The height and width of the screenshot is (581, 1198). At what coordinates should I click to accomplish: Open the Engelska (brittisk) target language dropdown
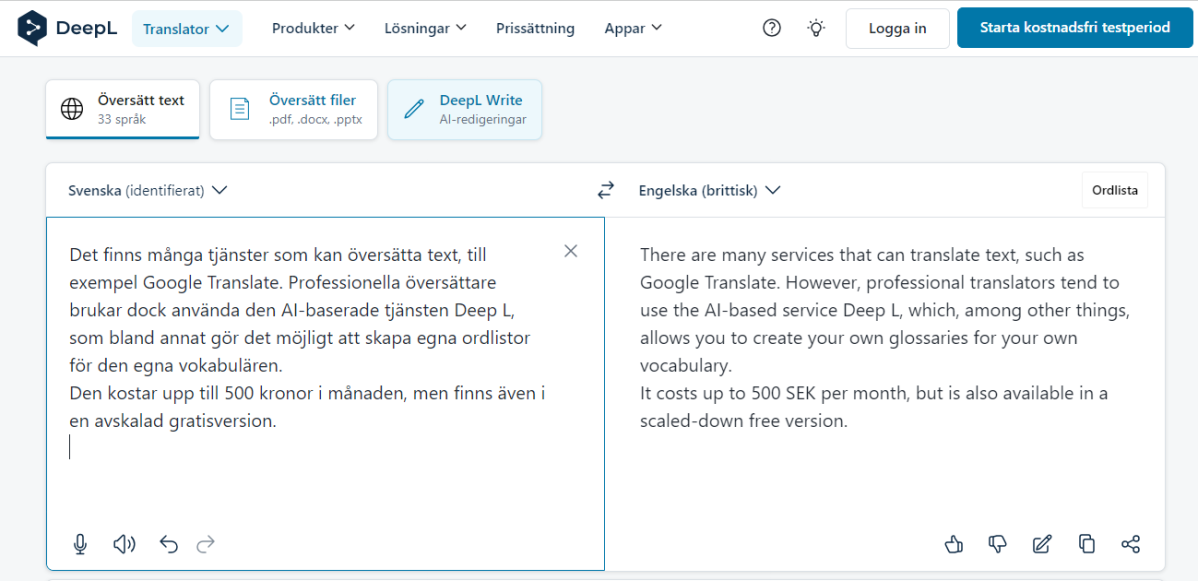[x=709, y=190]
